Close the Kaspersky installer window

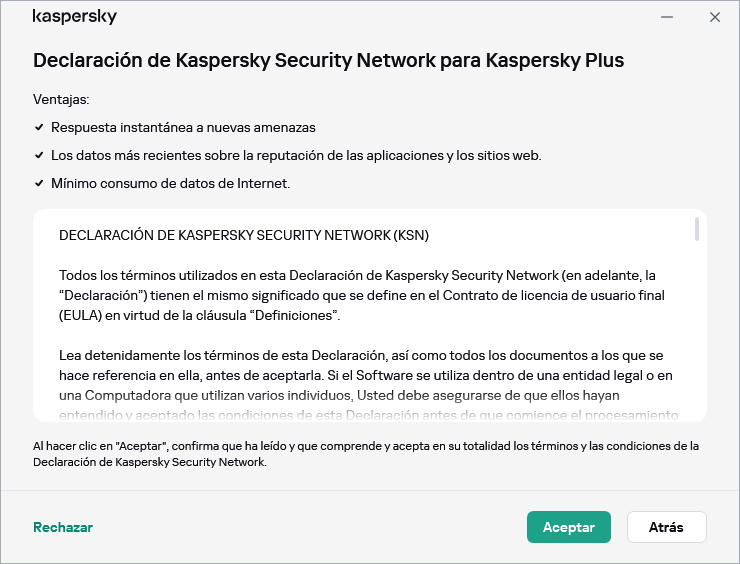tap(714, 17)
